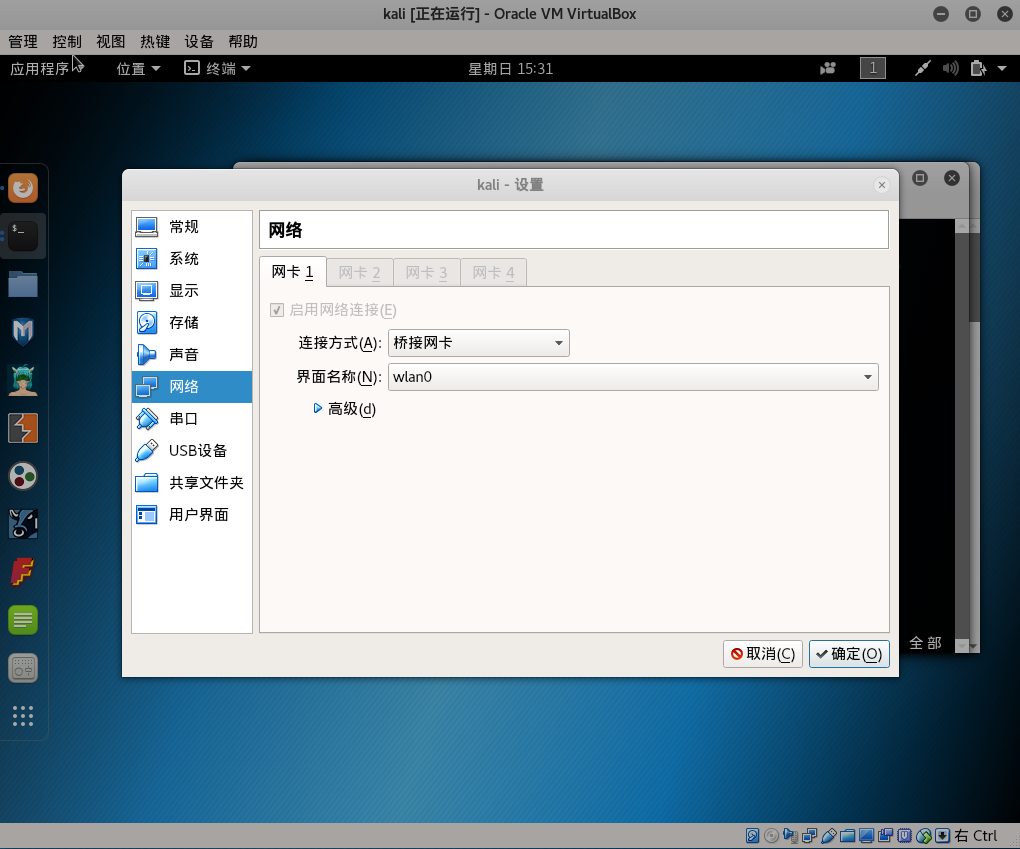Open the gray tweak tool icon in dock
This screenshot has width=1020, height=849.
[x=23, y=668]
